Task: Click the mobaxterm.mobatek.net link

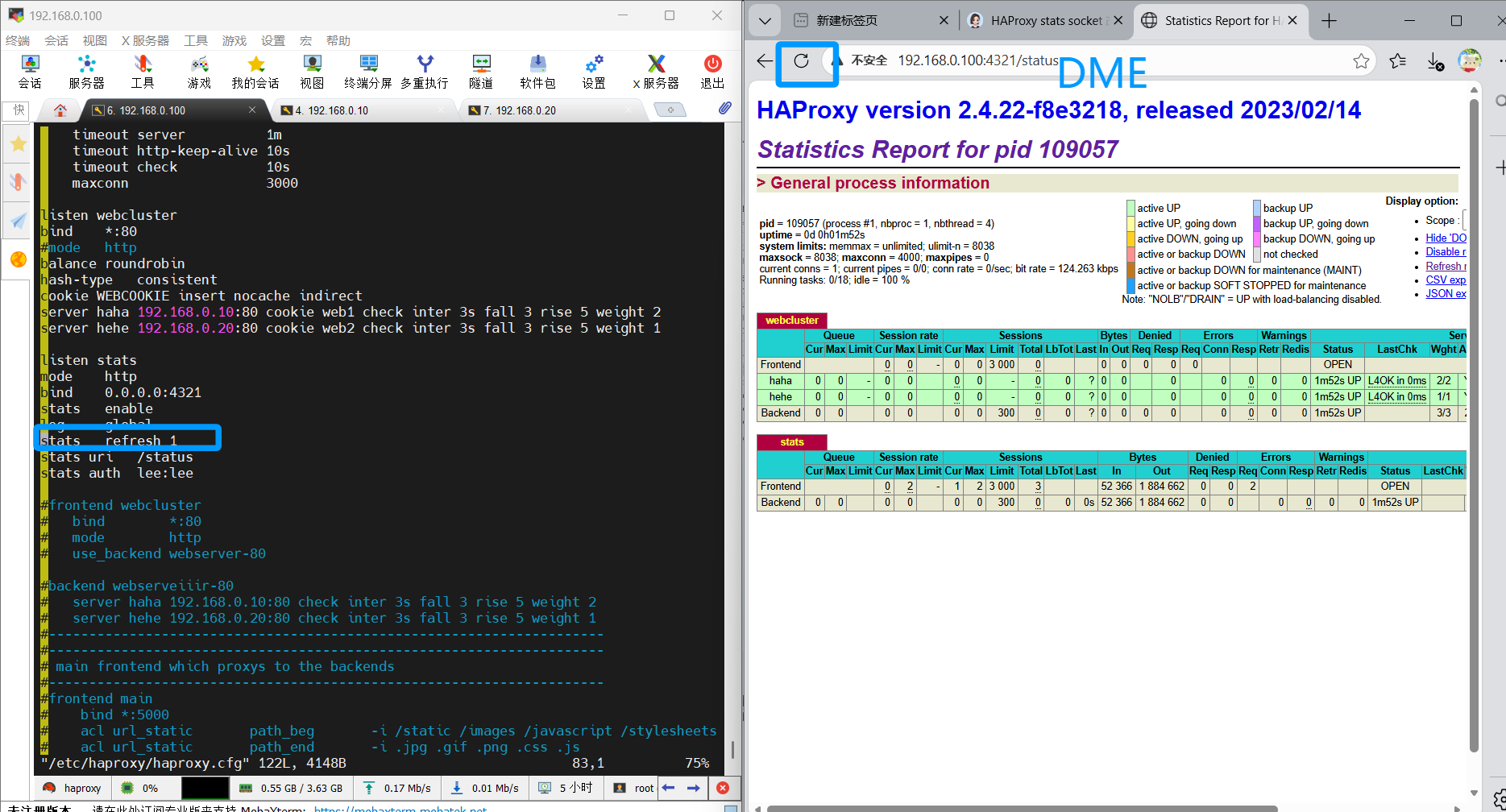Action: coord(400,808)
